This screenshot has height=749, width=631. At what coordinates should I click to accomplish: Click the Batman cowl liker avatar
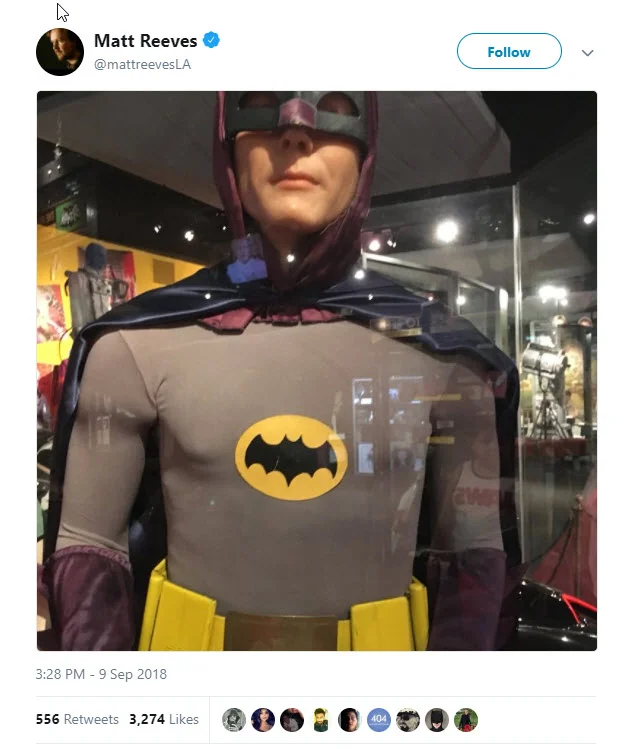(437, 719)
